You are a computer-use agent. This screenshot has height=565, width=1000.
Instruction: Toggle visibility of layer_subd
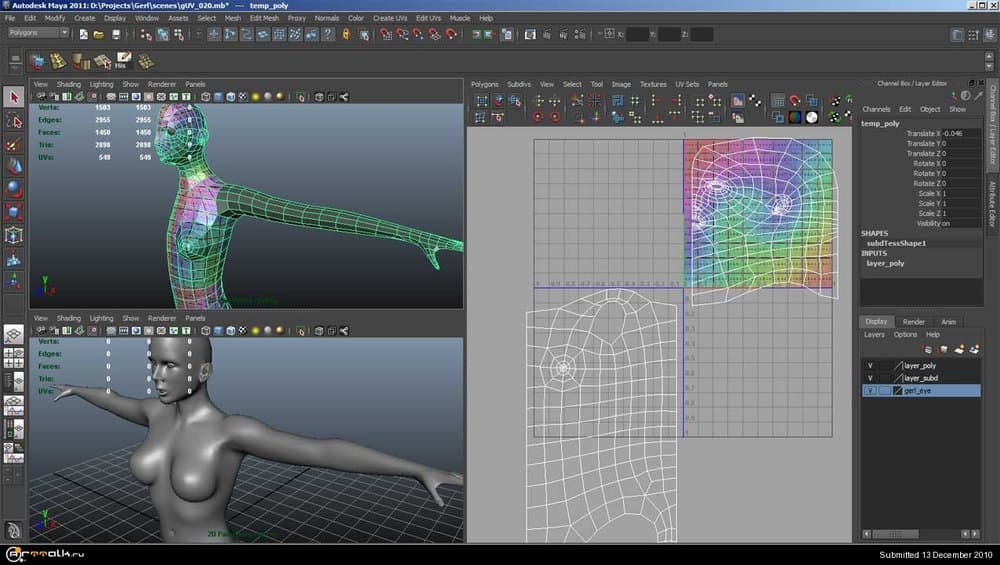coord(870,378)
